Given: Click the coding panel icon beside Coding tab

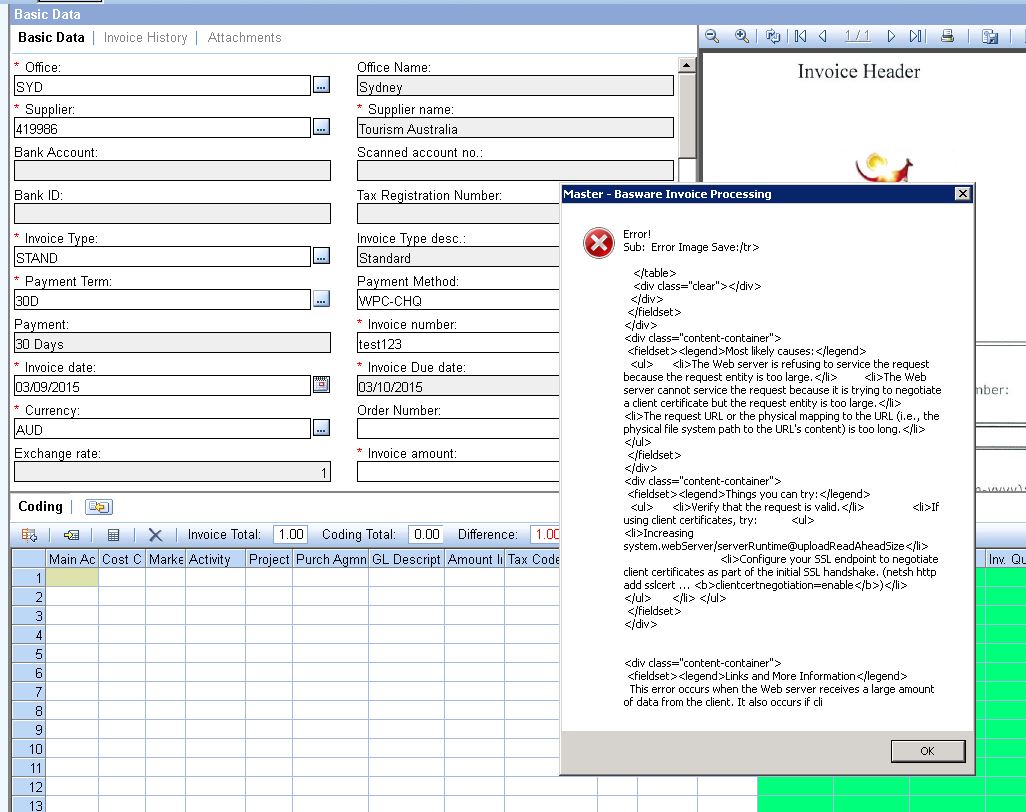Looking at the screenshot, I should tap(99, 507).
